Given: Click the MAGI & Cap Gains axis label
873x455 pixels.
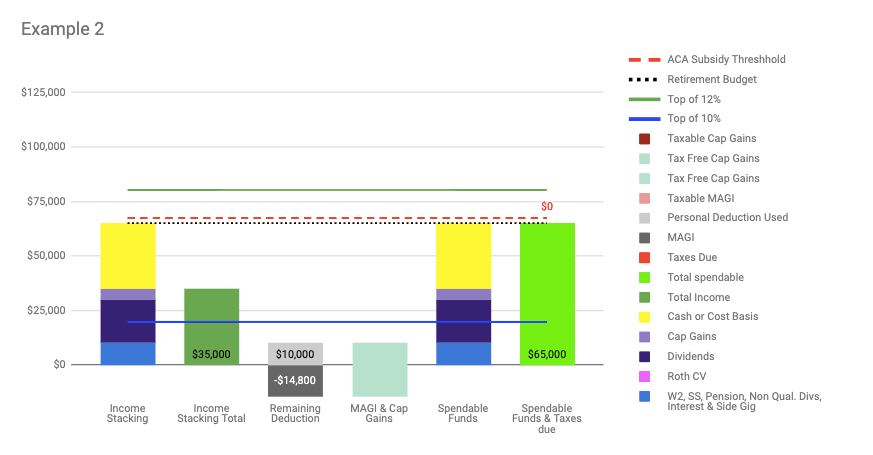Looking at the screenshot, I should coord(379,413).
